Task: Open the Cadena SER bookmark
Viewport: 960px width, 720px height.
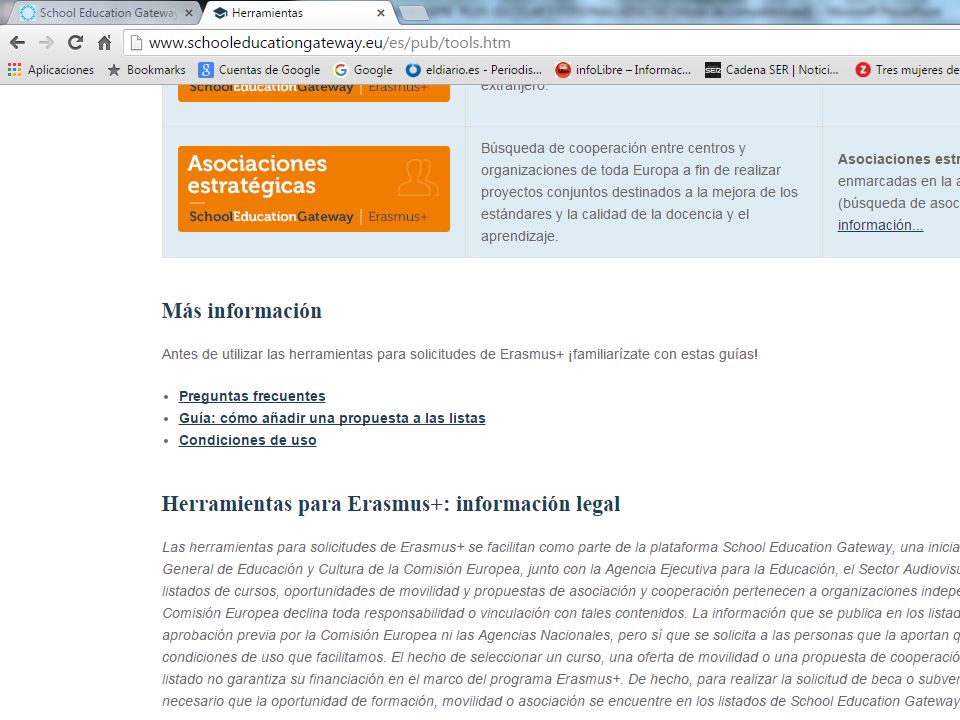Action: pyautogui.click(x=771, y=70)
